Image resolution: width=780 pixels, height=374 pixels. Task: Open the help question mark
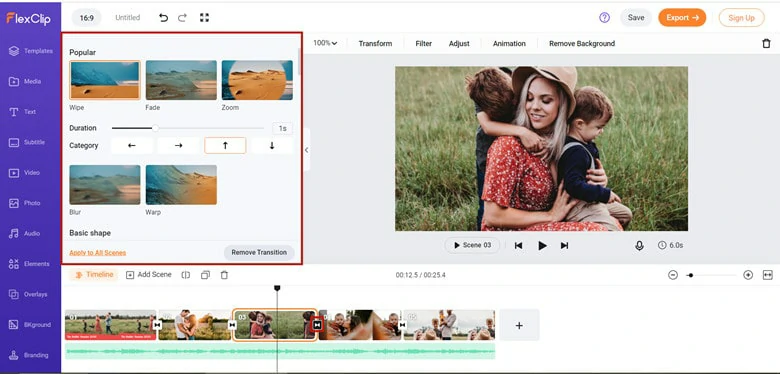point(604,17)
